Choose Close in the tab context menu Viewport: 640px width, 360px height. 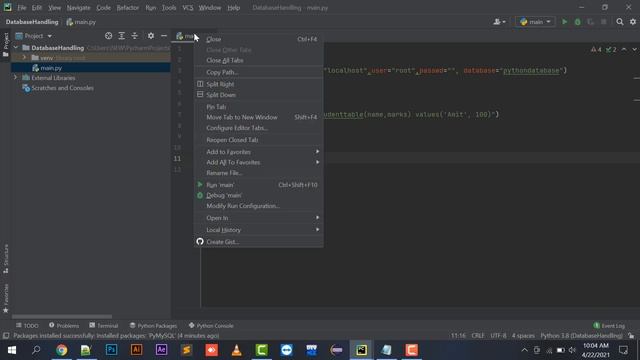258,39
